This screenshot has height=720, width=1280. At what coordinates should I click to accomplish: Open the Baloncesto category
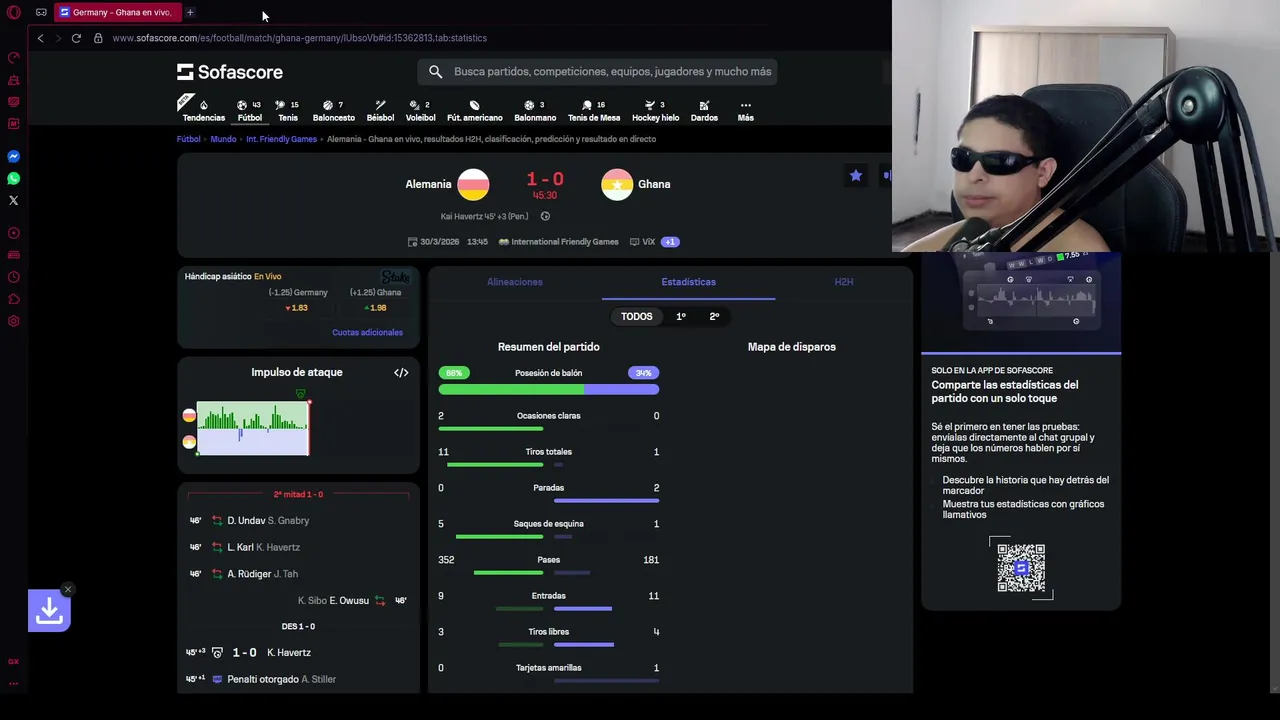click(333, 110)
